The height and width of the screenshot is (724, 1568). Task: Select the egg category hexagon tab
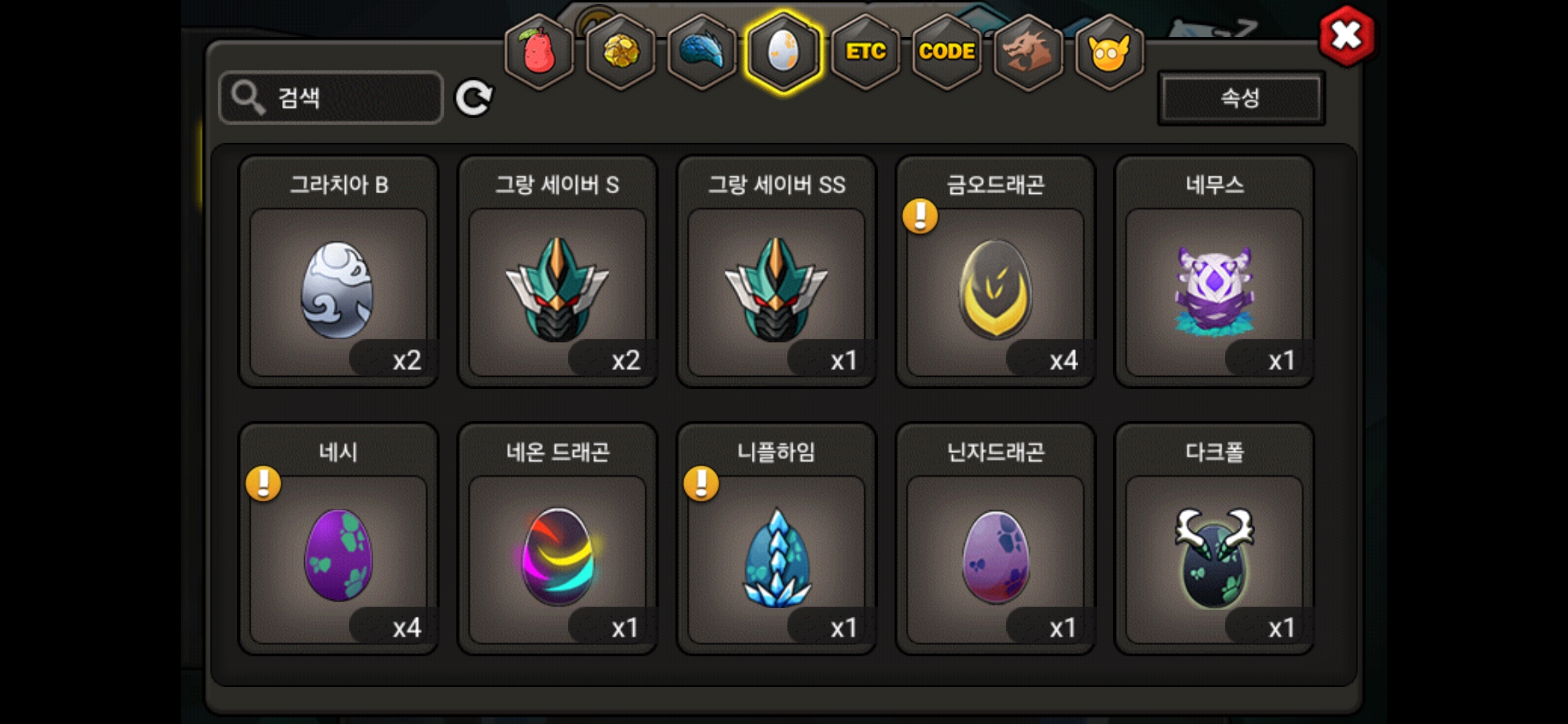click(x=783, y=52)
